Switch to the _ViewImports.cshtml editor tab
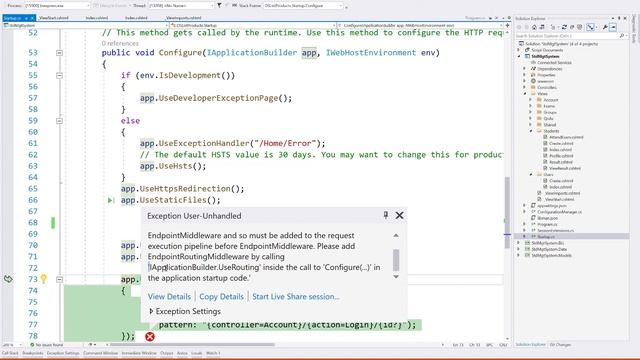 [x=184, y=18]
